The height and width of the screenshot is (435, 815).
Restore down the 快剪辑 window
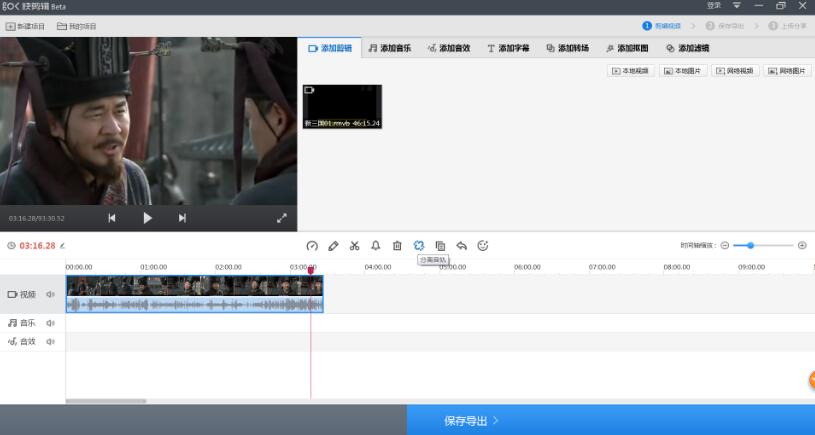[781, 6]
